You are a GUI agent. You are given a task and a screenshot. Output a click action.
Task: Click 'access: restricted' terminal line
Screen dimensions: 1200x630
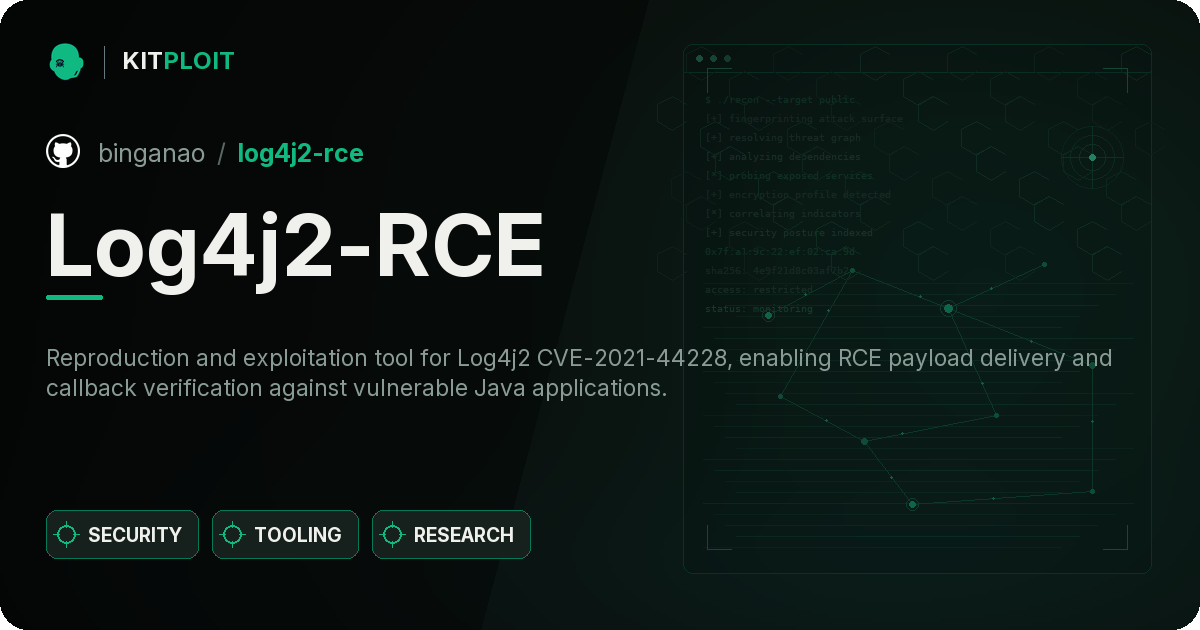[759, 290]
